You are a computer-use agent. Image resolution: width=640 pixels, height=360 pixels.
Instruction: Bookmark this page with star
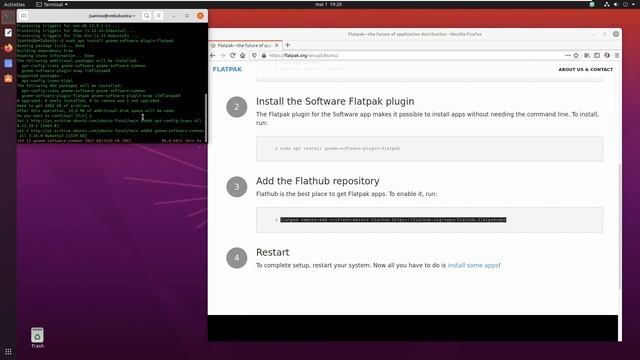pyautogui.click(x=576, y=56)
